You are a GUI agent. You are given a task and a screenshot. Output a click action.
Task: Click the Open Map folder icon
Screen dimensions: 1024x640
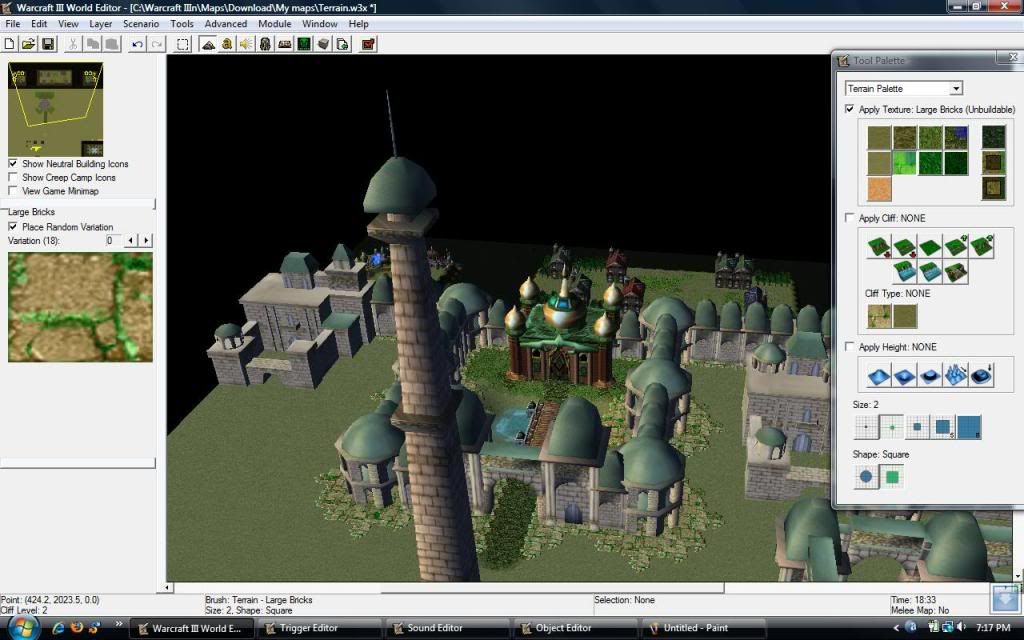pos(29,44)
